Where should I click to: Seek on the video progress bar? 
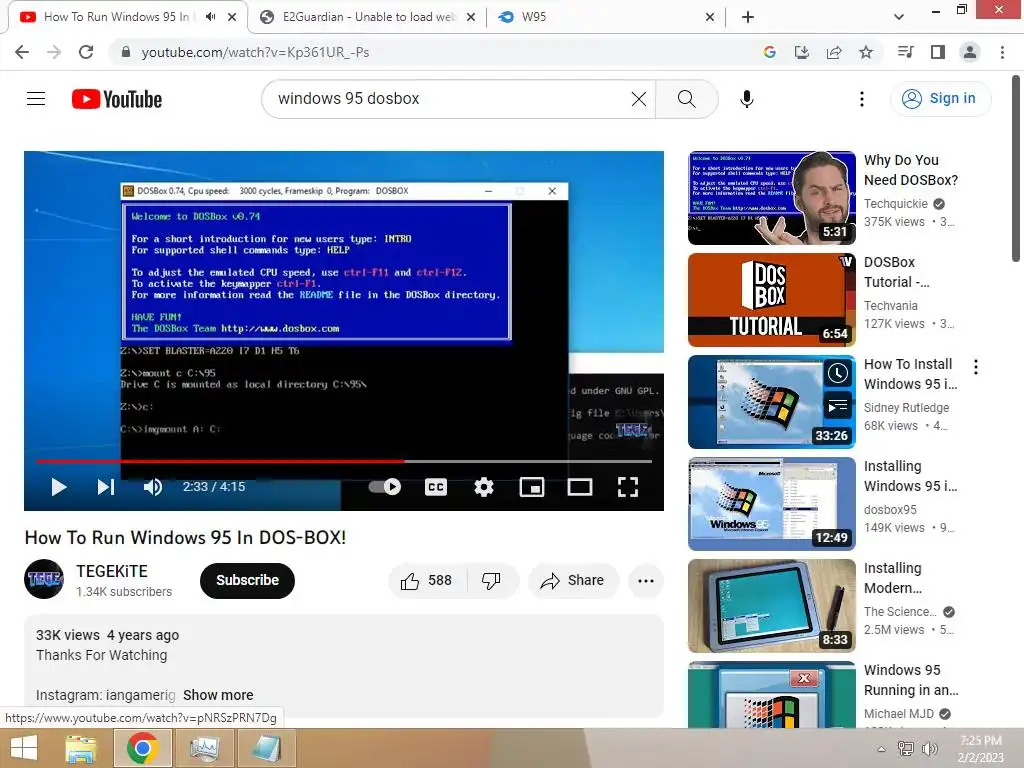point(344,461)
